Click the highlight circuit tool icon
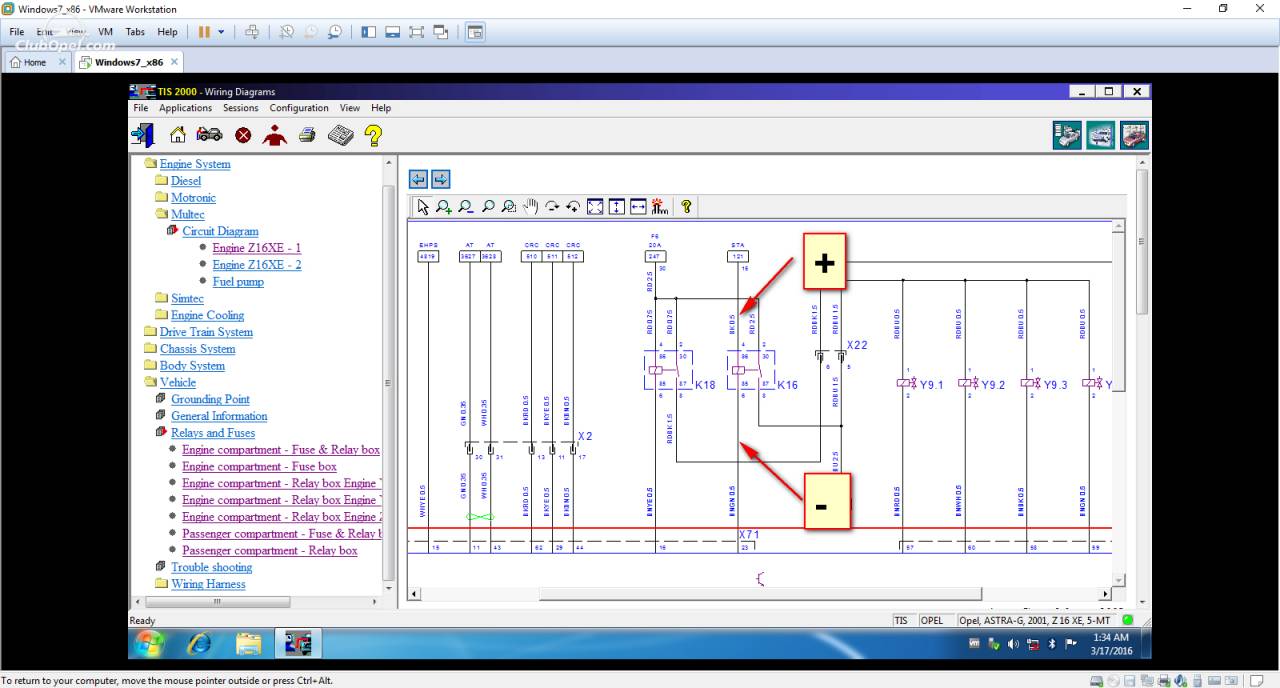Image resolution: width=1280 pixels, height=688 pixels. (659, 207)
